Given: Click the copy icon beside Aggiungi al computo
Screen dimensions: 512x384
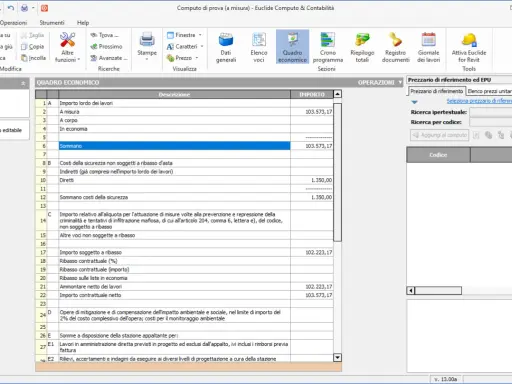Looking at the screenshot, I should (x=488, y=135).
